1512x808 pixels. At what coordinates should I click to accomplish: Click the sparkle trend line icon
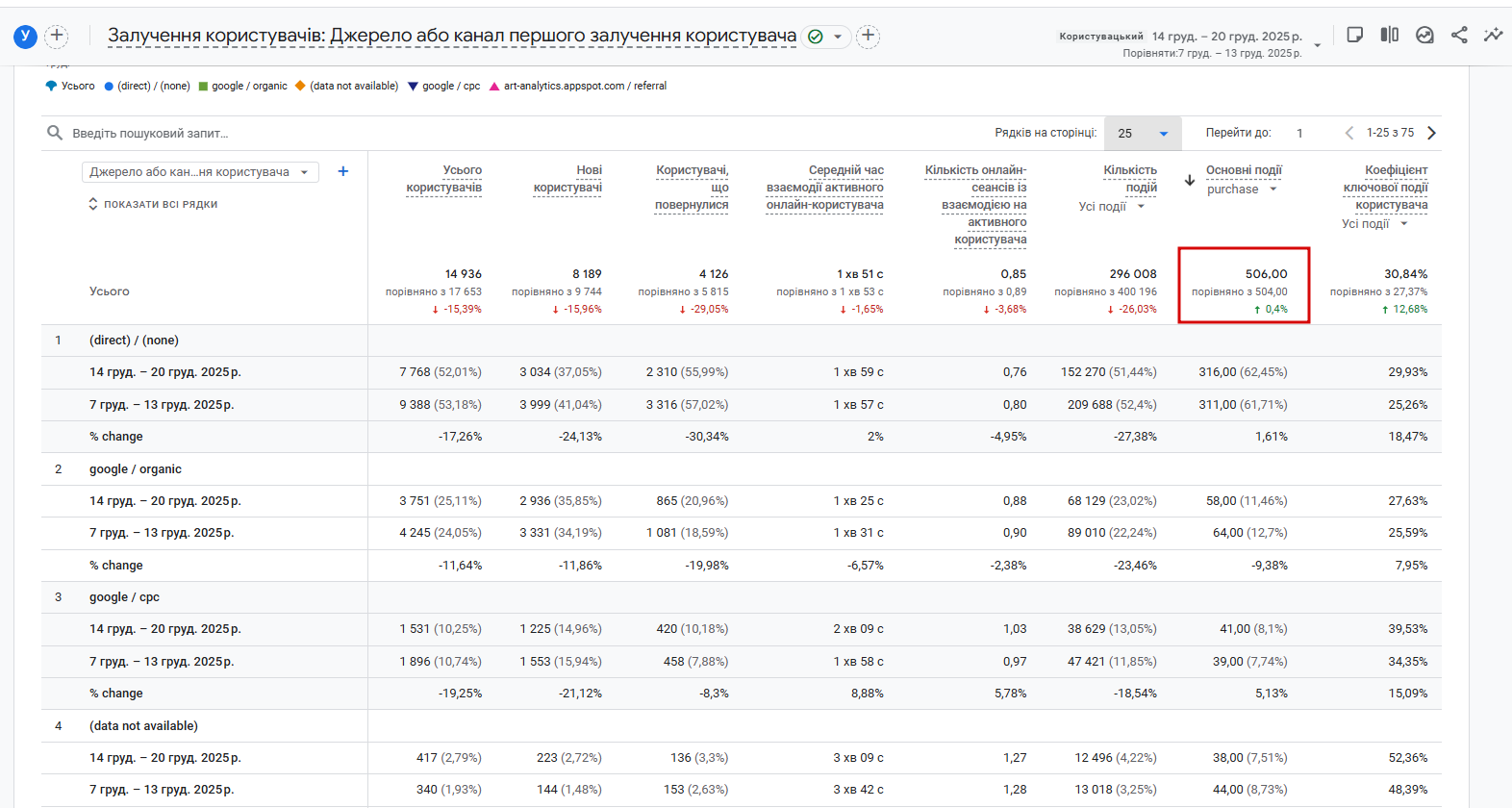tap(1493, 36)
